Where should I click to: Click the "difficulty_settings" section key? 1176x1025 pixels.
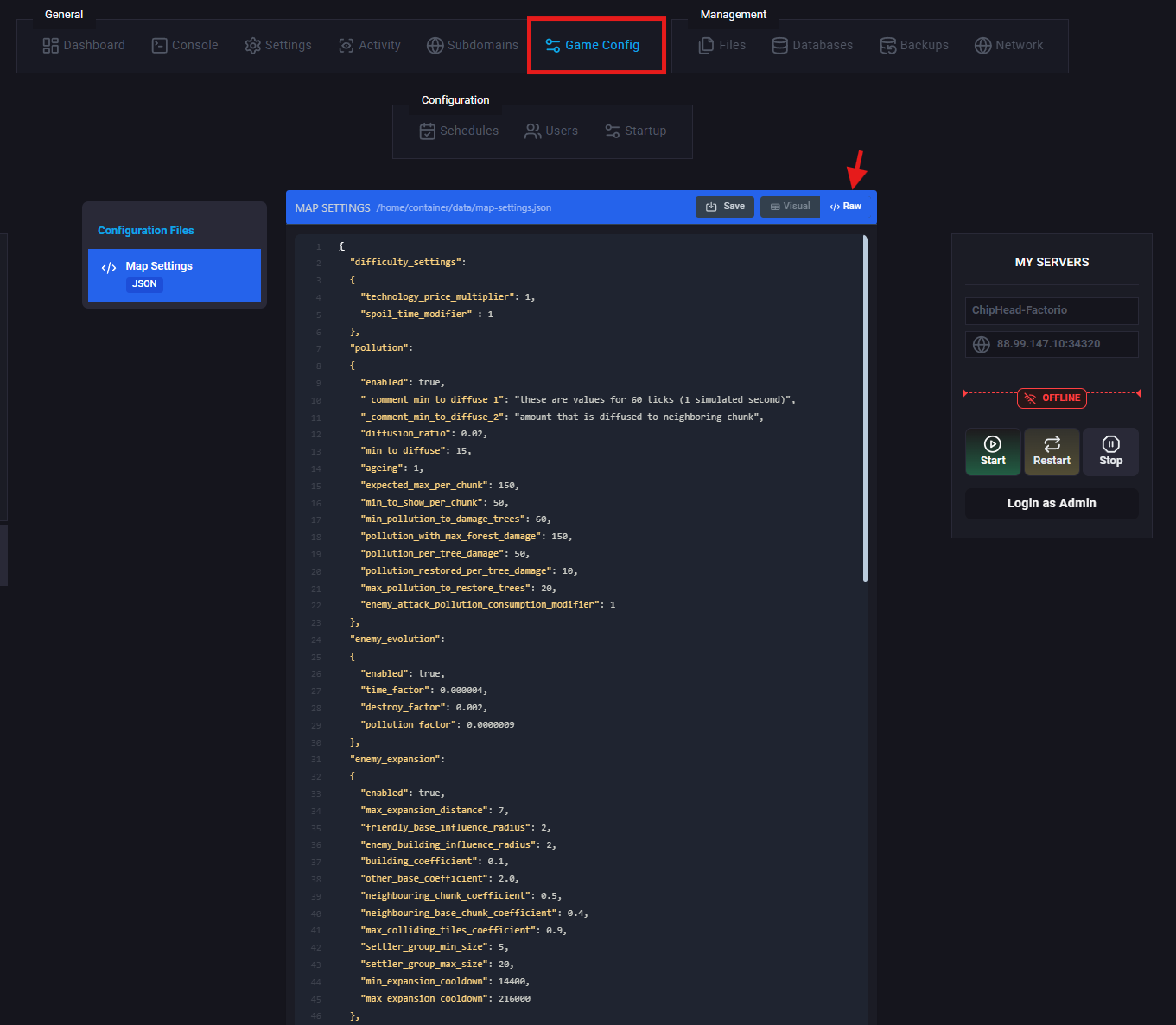click(408, 263)
